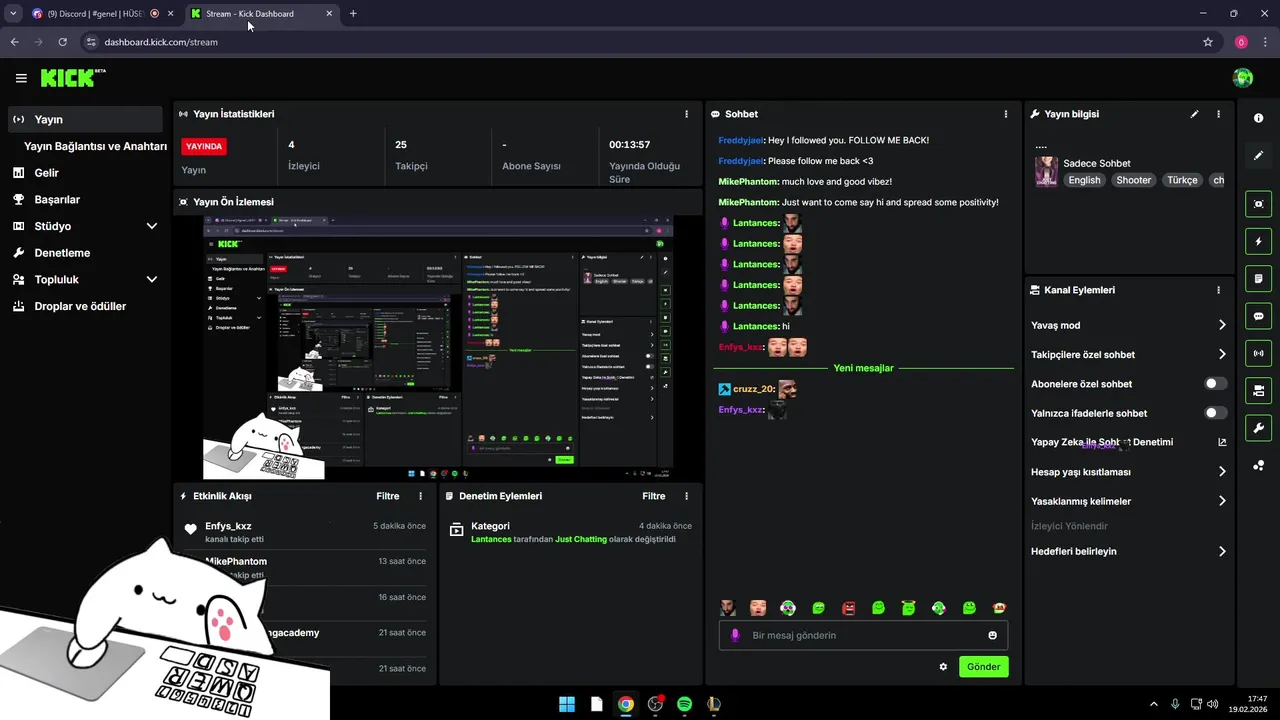Open the emoji picker in the chat input
The image size is (1280, 720).
coord(992,635)
